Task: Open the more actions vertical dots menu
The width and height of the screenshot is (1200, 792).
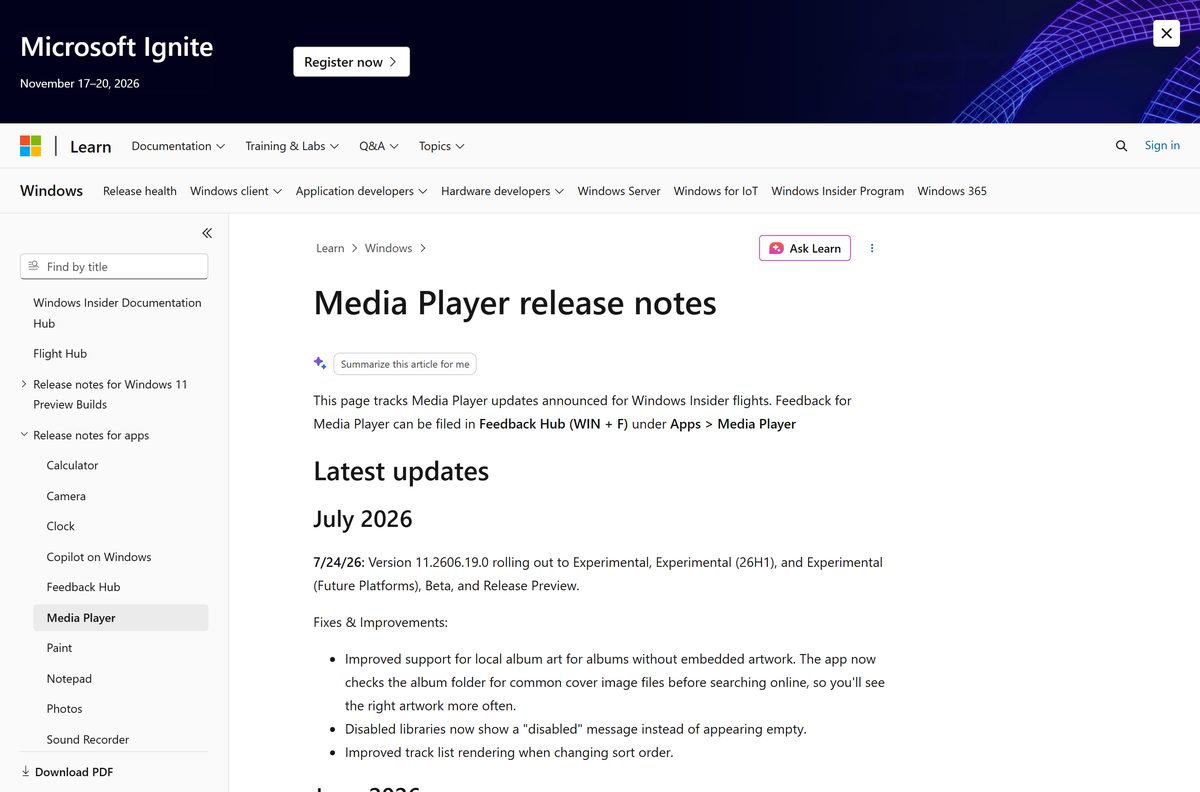Action: click(x=872, y=248)
